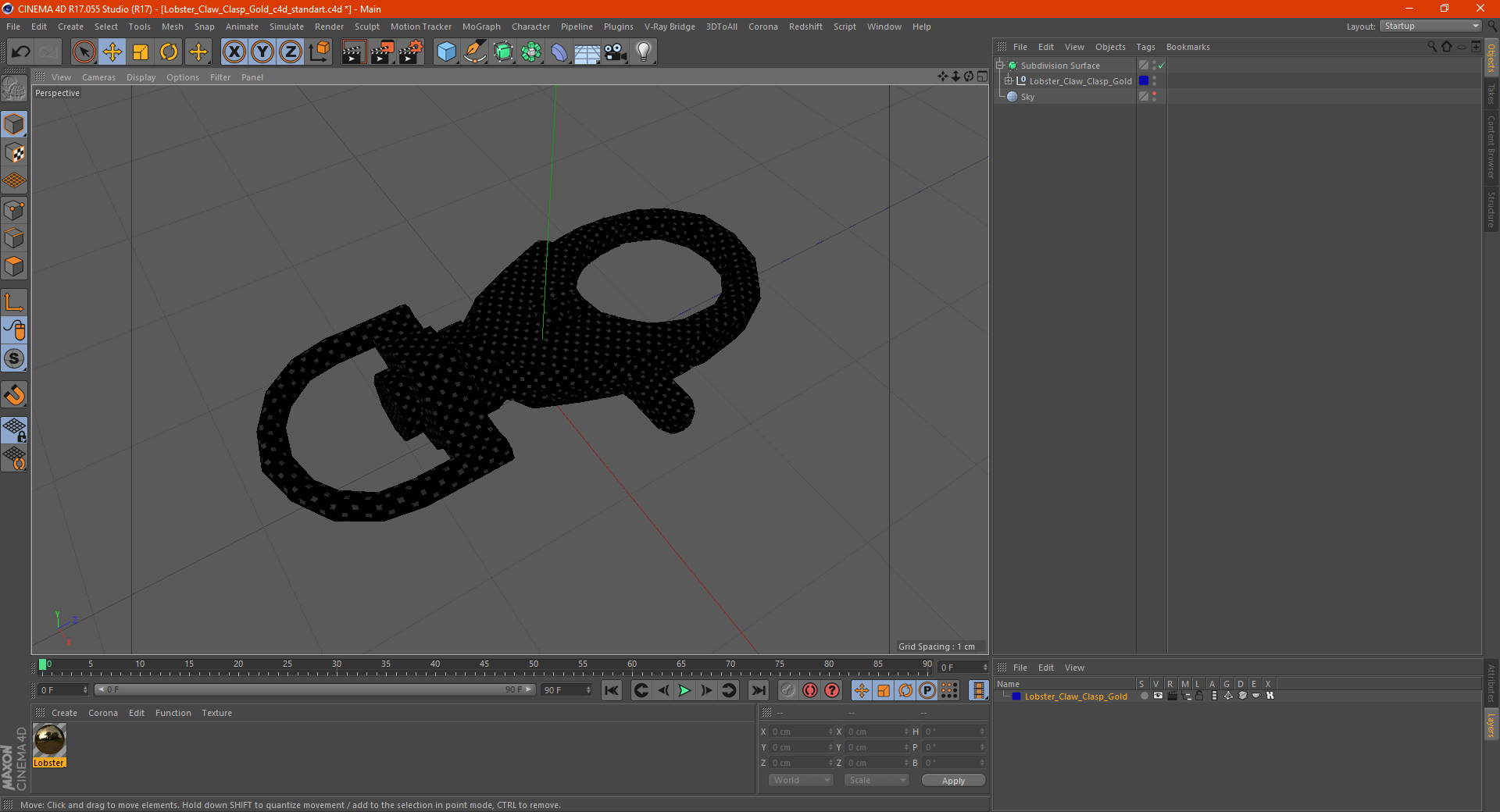Click frame 45 on timeline ruler
This screenshot has height=812, width=1500.
coord(484,664)
